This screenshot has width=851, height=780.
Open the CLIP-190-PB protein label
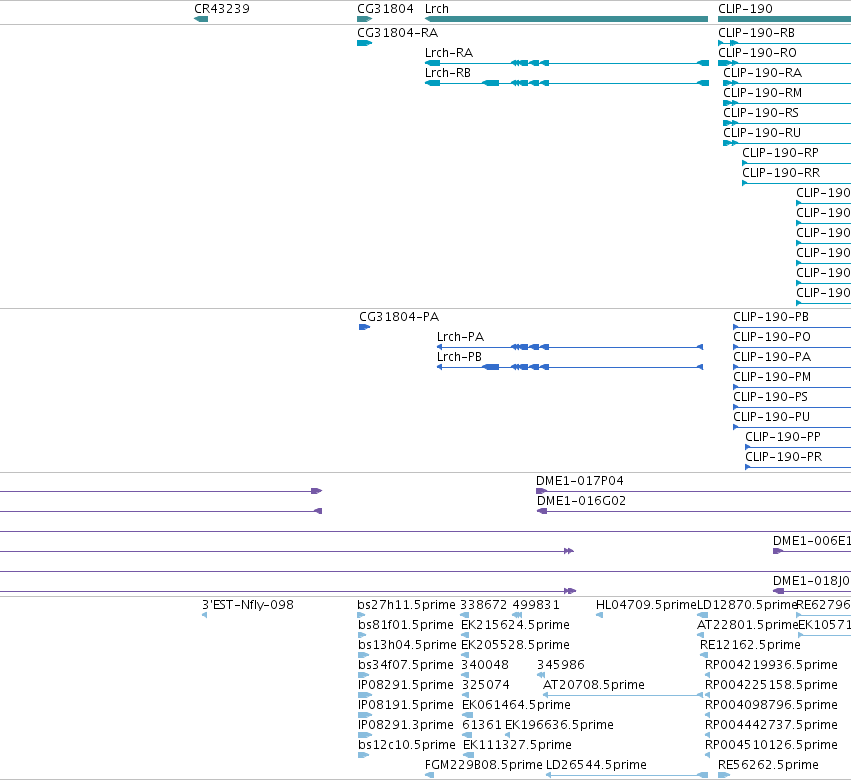point(771,317)
